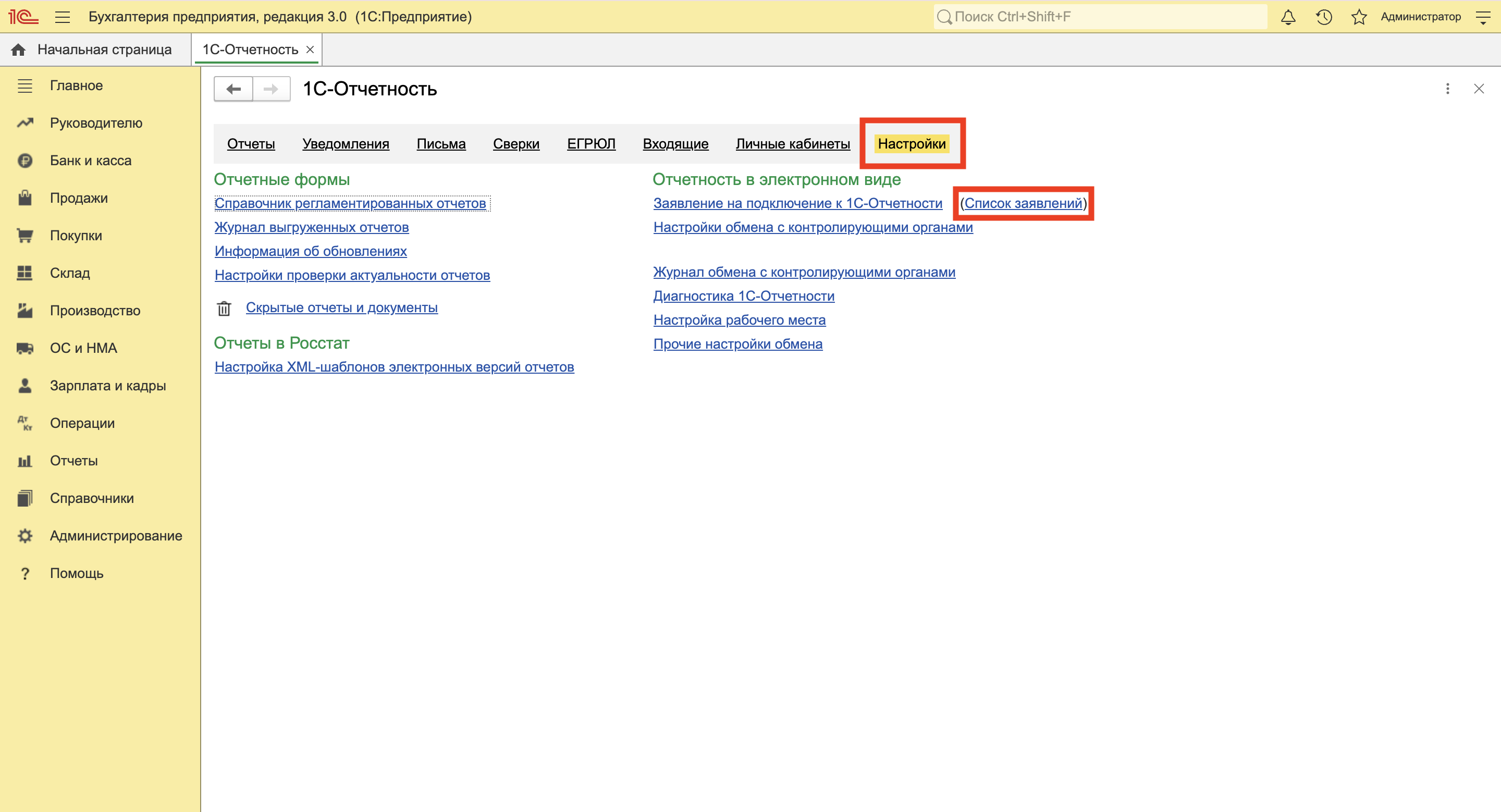This screenshot has height=812, width=1501.
Task: Switch to Начальная страница tab
Action: [96, 50]
